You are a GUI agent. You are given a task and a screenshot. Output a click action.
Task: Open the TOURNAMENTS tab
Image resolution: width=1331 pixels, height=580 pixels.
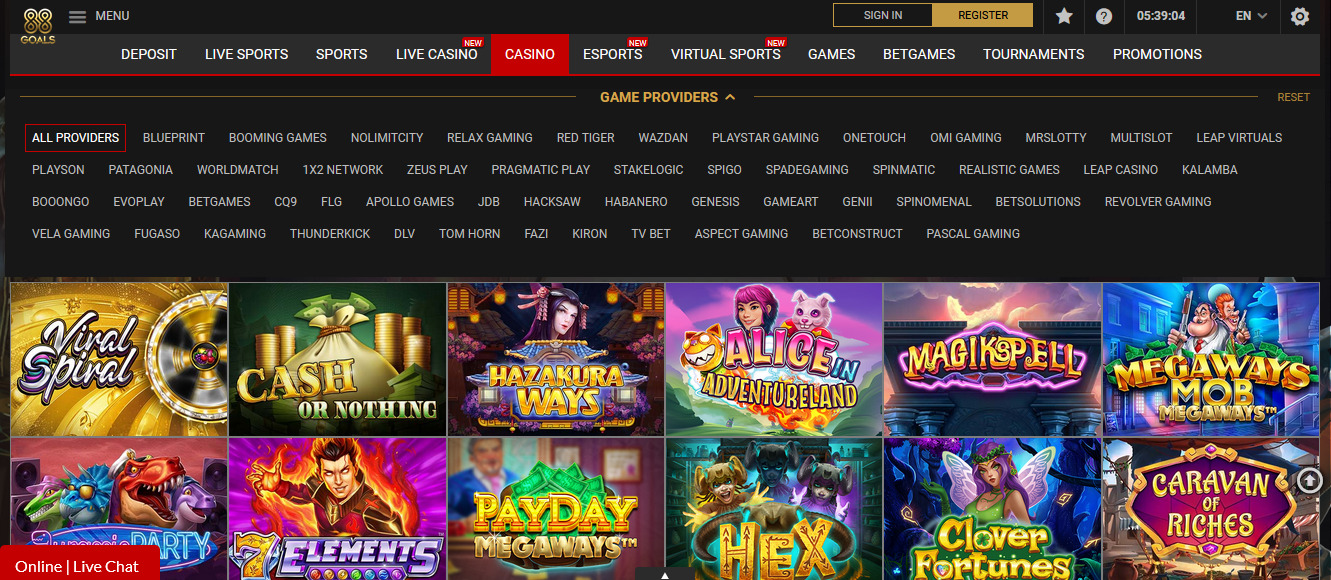1033,54
